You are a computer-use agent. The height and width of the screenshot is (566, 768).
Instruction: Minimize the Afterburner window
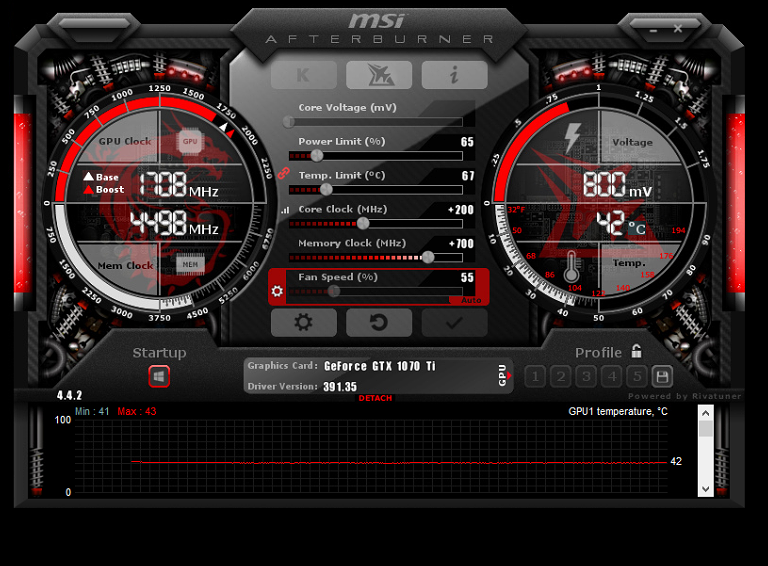click(x=653, y=30)
